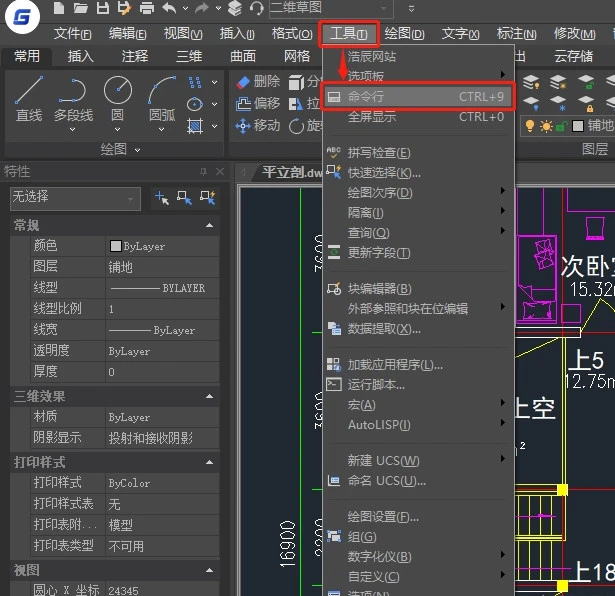Screen dimensions: 615x596
Task: Redo the last undone action
Action: coord(202,8)
